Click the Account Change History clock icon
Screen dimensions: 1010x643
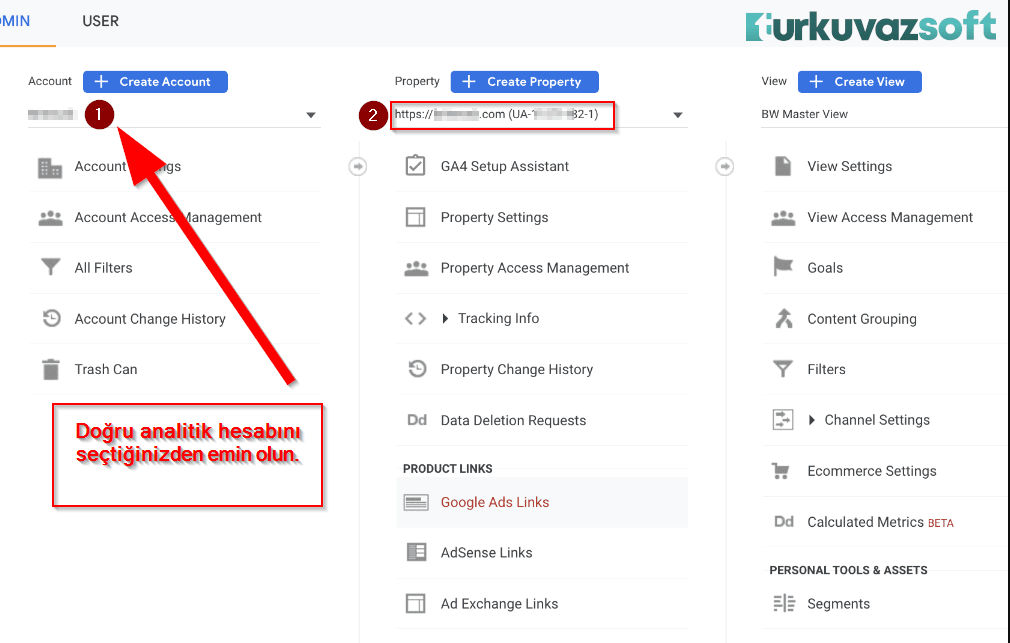(51, 318)
